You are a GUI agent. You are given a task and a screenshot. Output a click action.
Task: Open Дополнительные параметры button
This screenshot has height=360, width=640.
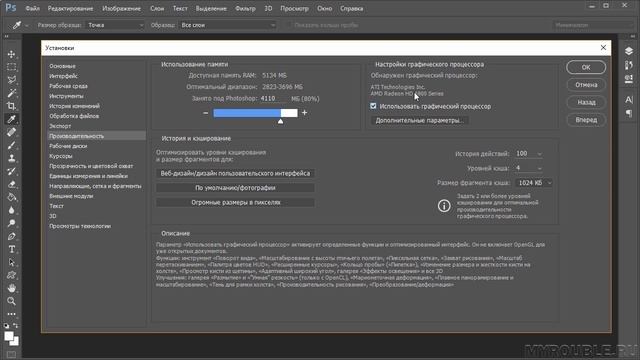coord(419,120)
